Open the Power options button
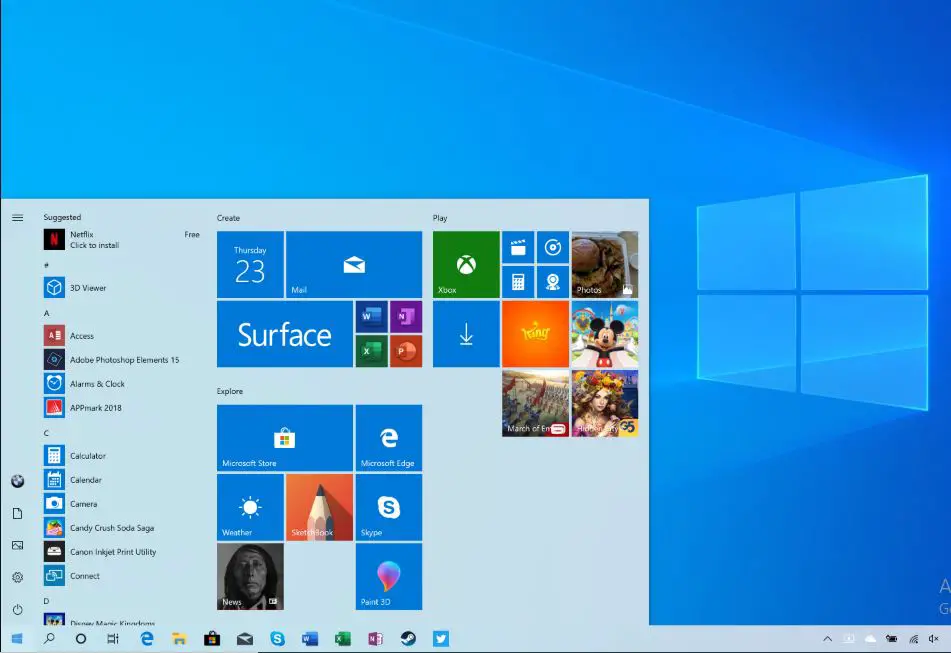Viewport: 951px width, 653px height. (18, 609)
